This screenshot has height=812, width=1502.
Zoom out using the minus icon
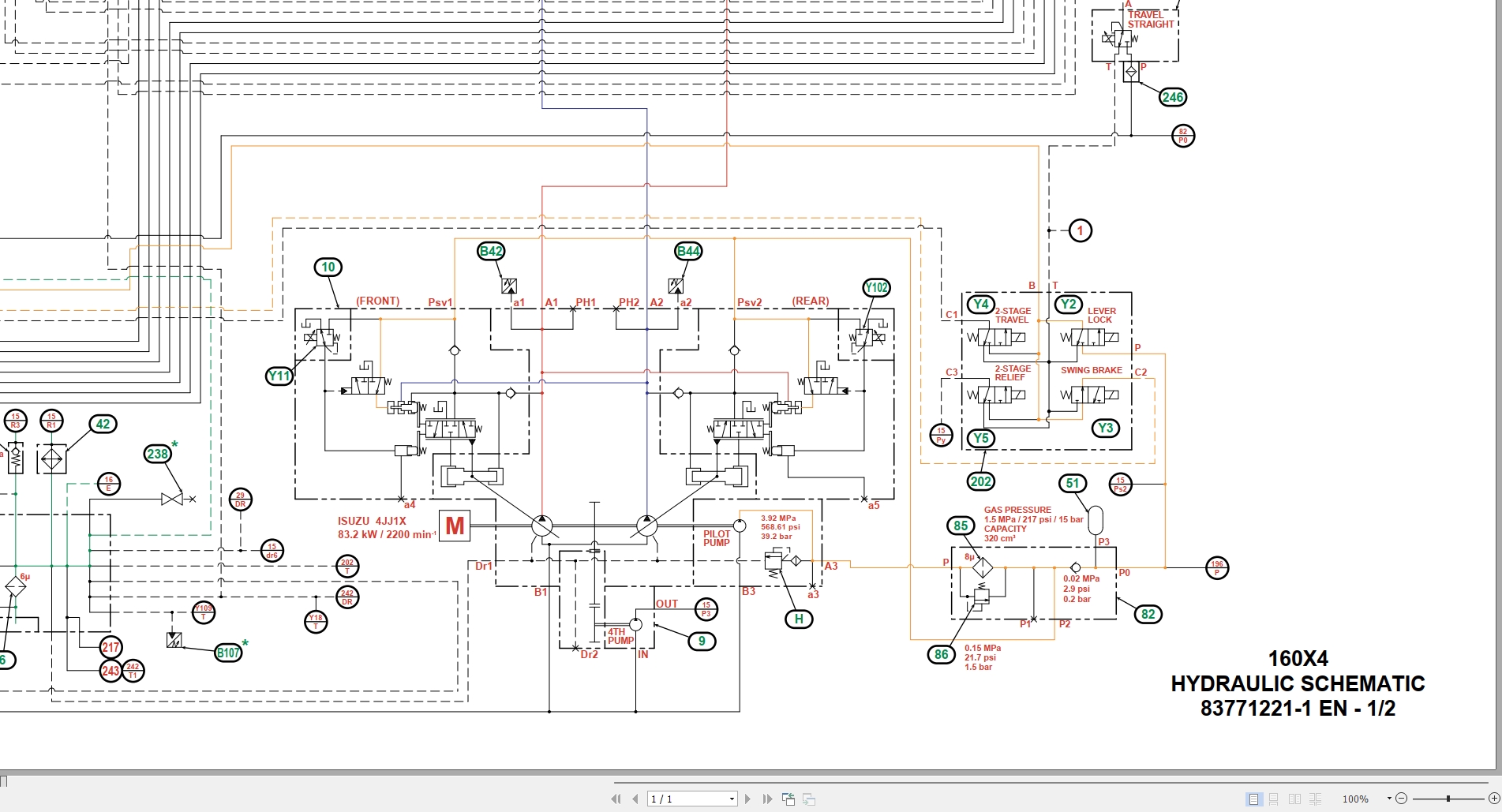pyautogui.click(x=1403, y=798)
